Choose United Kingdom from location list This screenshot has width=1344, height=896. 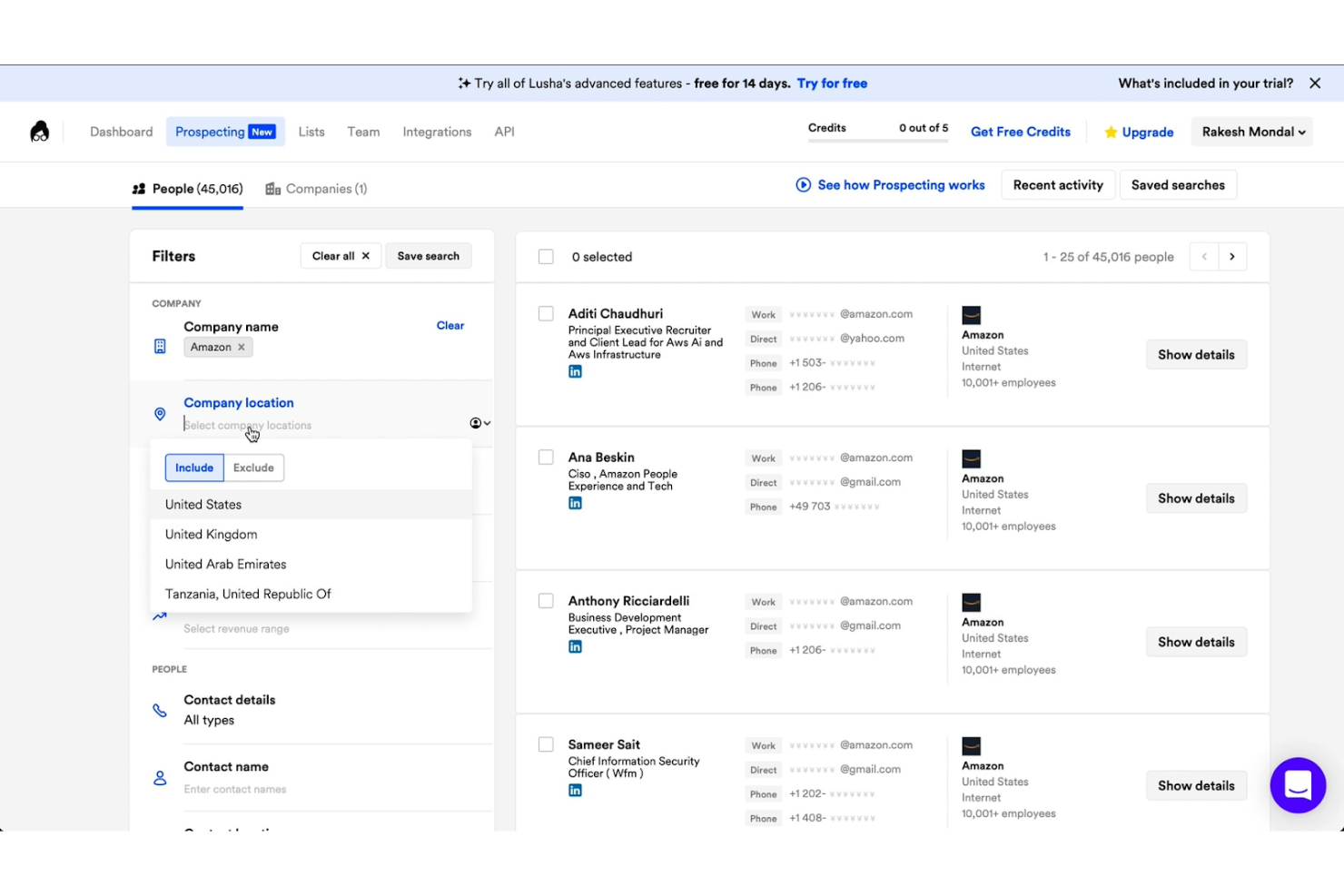pyautogui.click(x=311, y=535)
